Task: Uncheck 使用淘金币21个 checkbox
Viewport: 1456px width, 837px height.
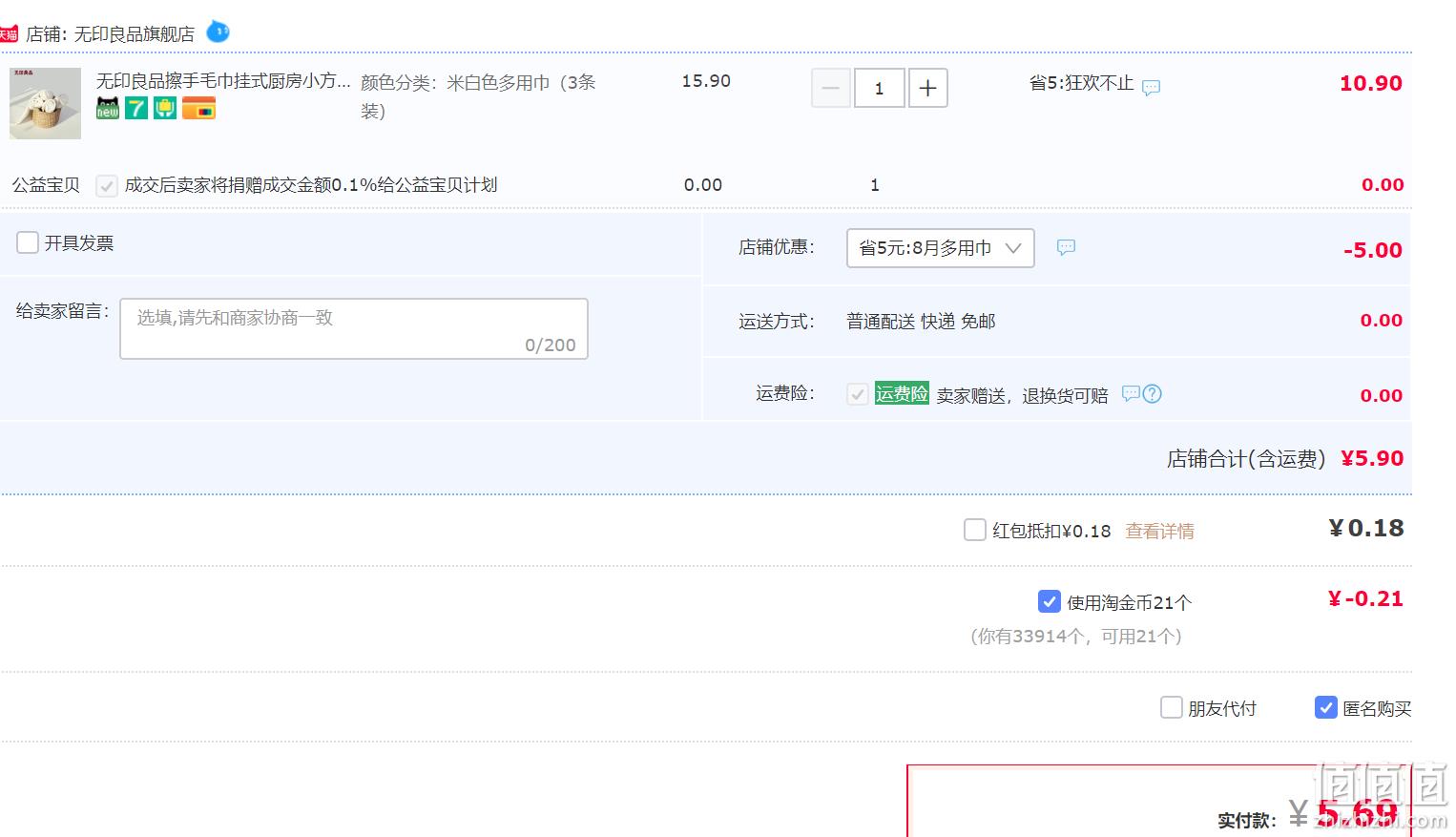Action: point(1049,601)
